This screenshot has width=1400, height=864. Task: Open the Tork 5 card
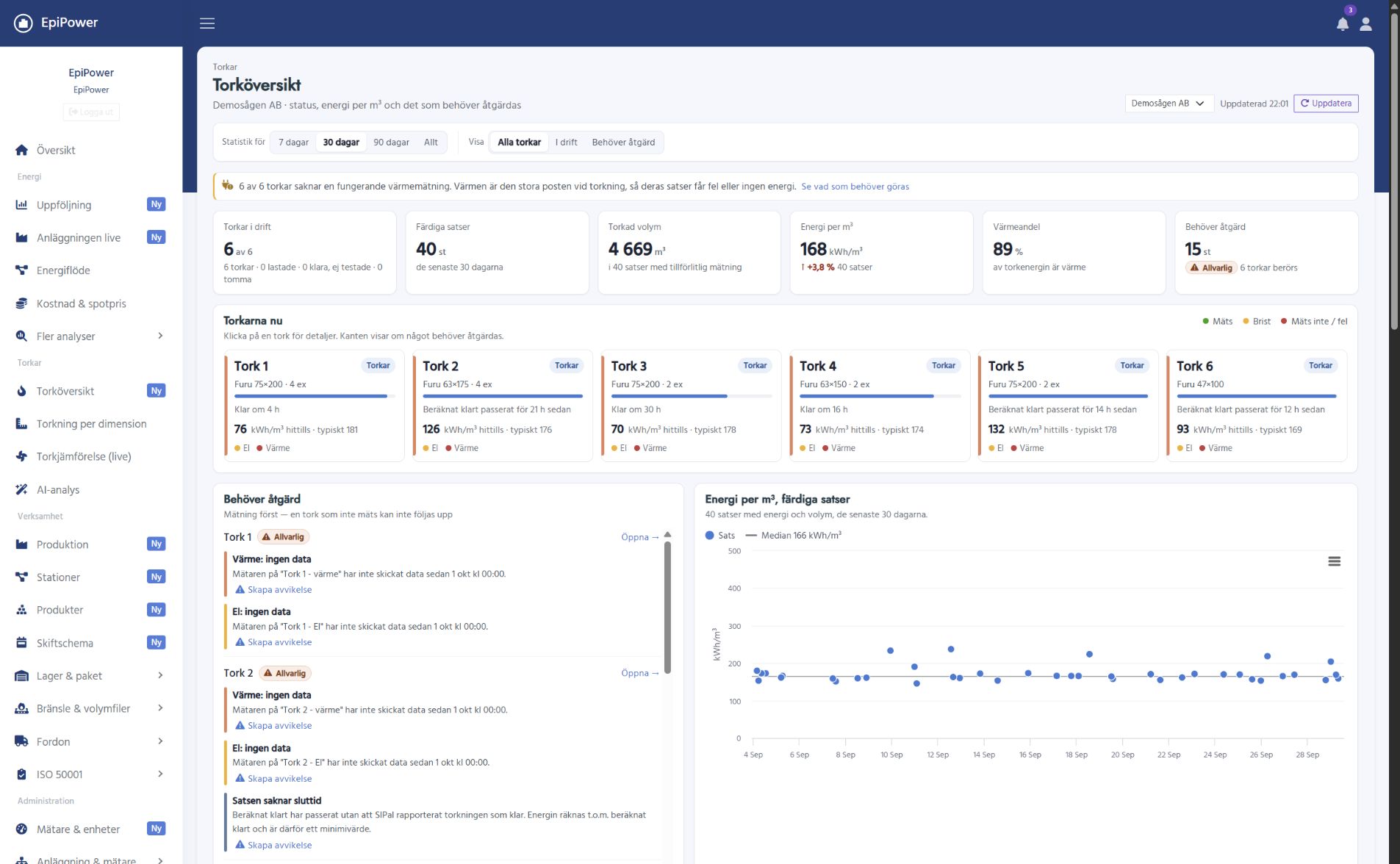pos(1069,406)
